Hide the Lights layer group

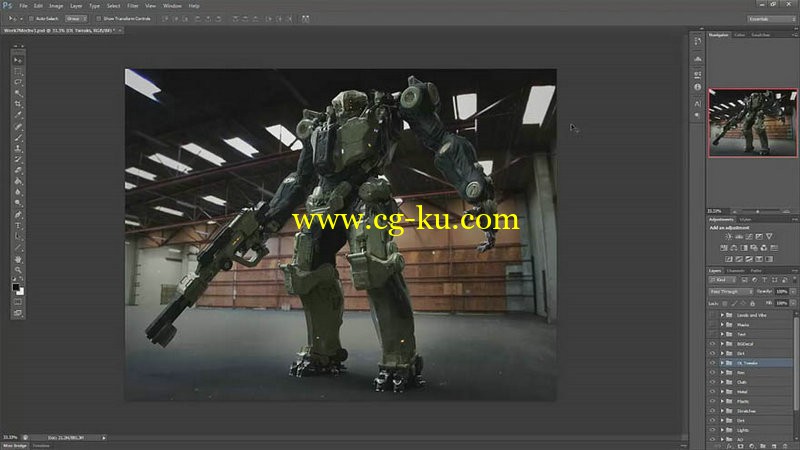pyautogui.click(x=712, y=430)
